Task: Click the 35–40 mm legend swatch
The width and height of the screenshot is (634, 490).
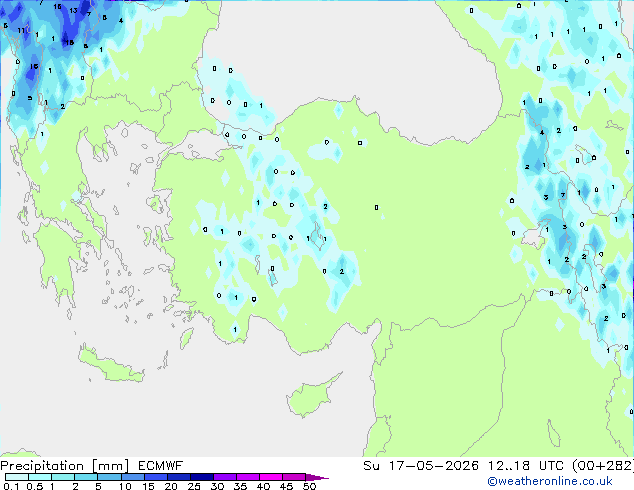Action: point(247,477)
